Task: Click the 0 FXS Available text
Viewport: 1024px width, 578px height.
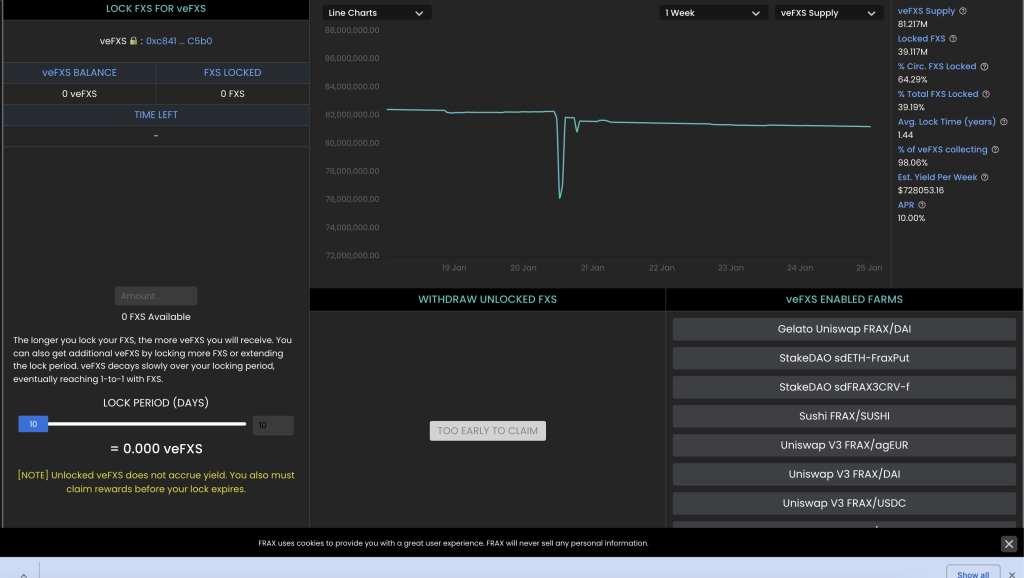Action: tap(156, 317)
